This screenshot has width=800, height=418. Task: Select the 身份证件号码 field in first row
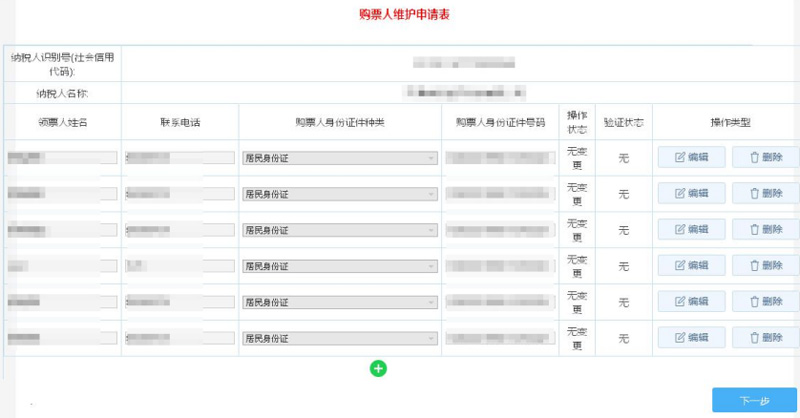pyautogui.click(x=500, y=158)
